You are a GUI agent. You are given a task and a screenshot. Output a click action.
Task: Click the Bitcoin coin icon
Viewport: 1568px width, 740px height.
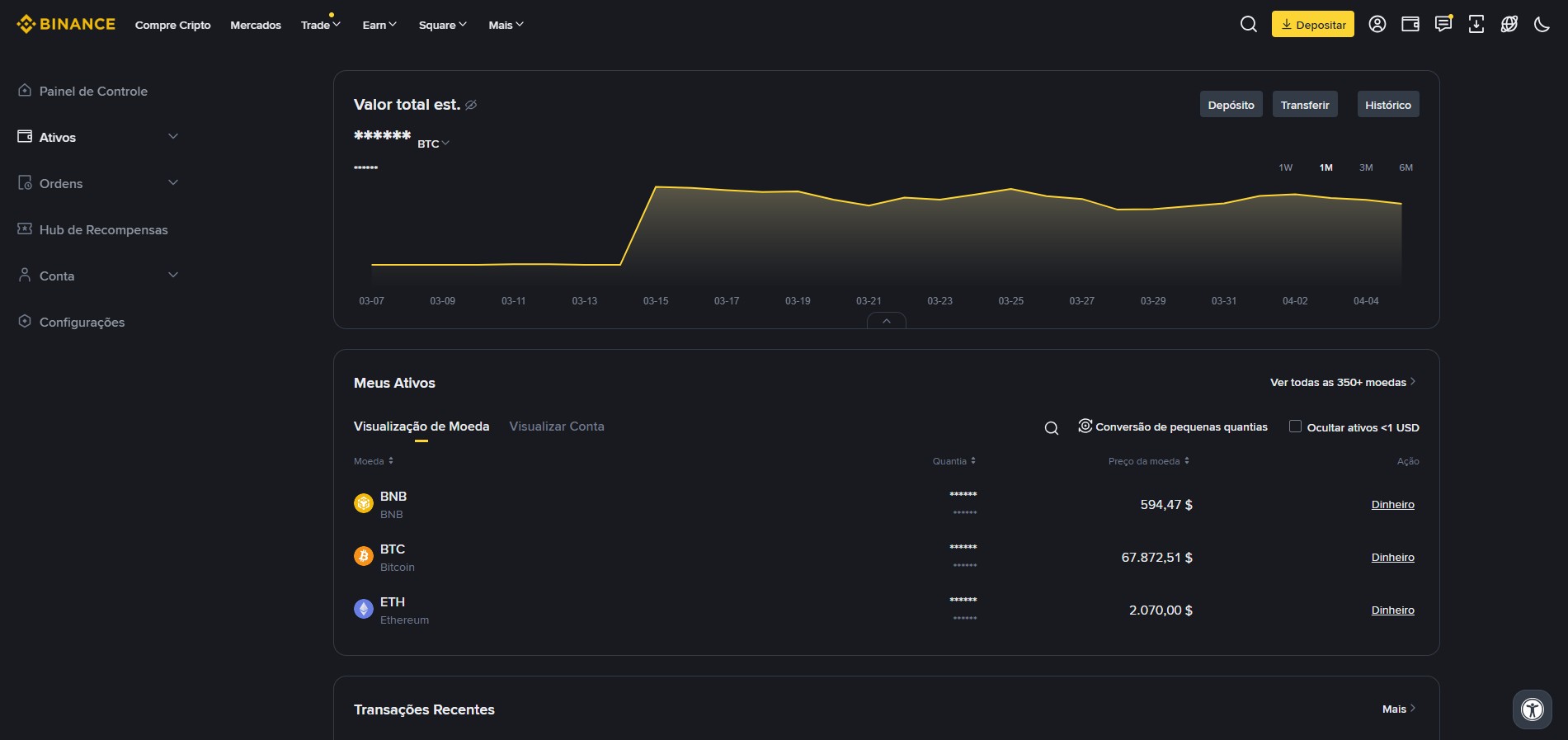[x=364, y=556]
